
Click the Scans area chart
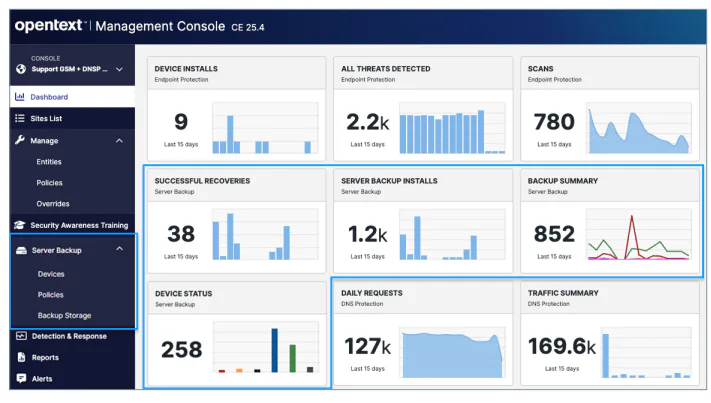pos(639,128)
